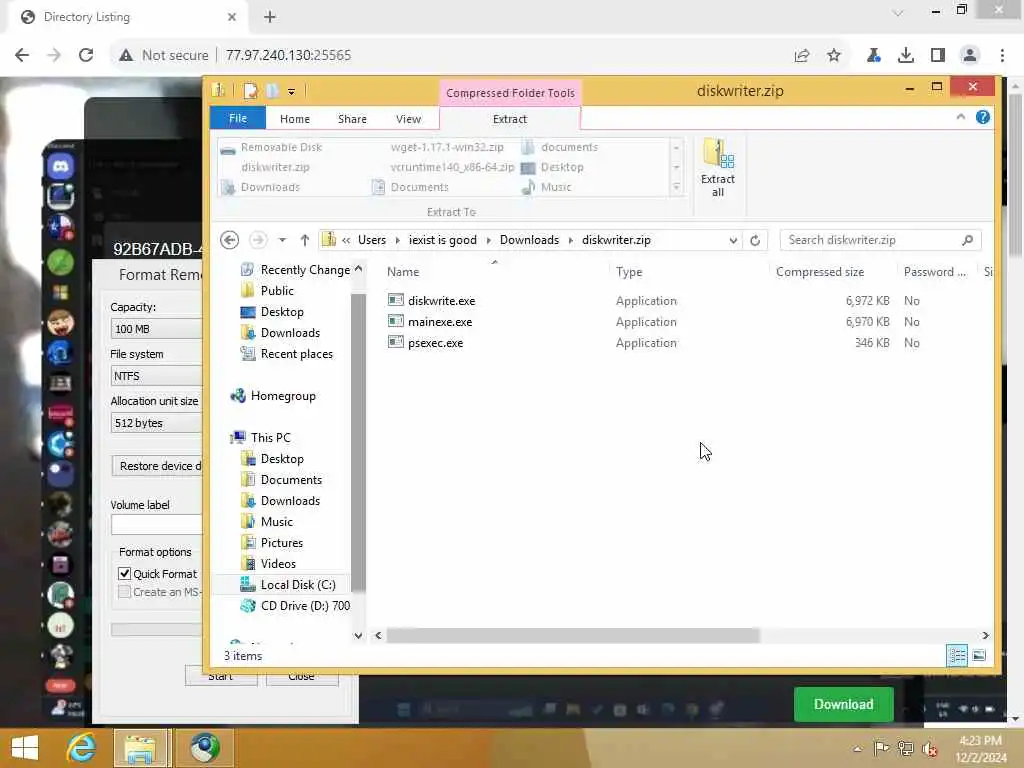Click the browser address bar URL
1024x768 pixels.
click(x=288, y=55)
